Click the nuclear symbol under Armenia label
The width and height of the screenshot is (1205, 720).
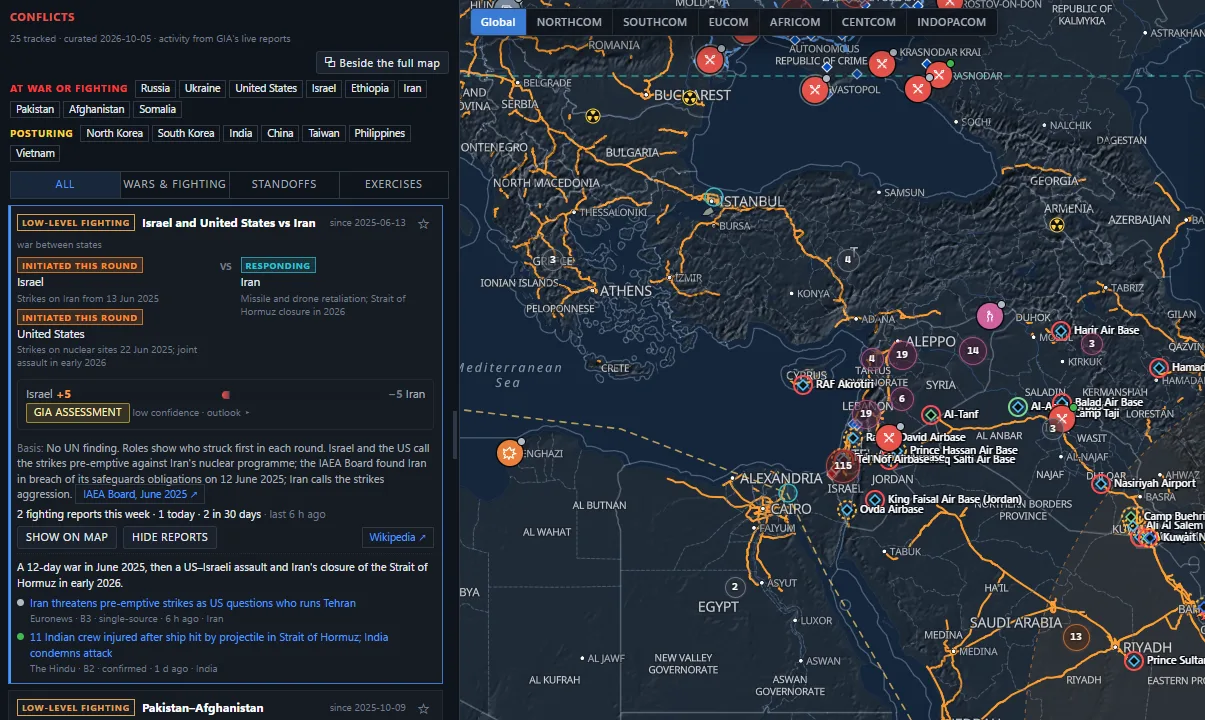1056,224
